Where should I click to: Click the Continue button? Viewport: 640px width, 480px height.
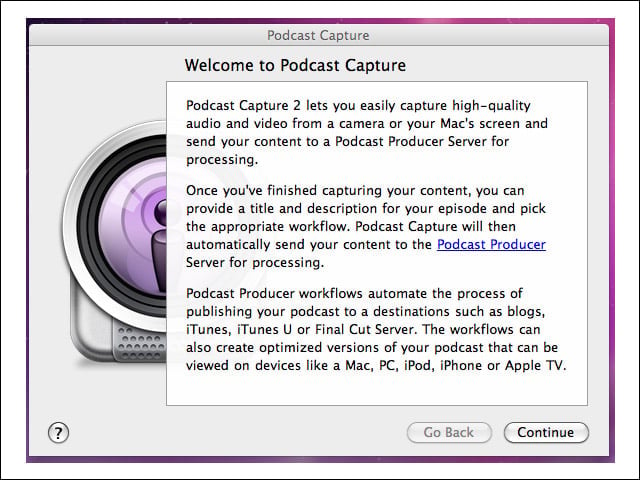pos(546,432)
